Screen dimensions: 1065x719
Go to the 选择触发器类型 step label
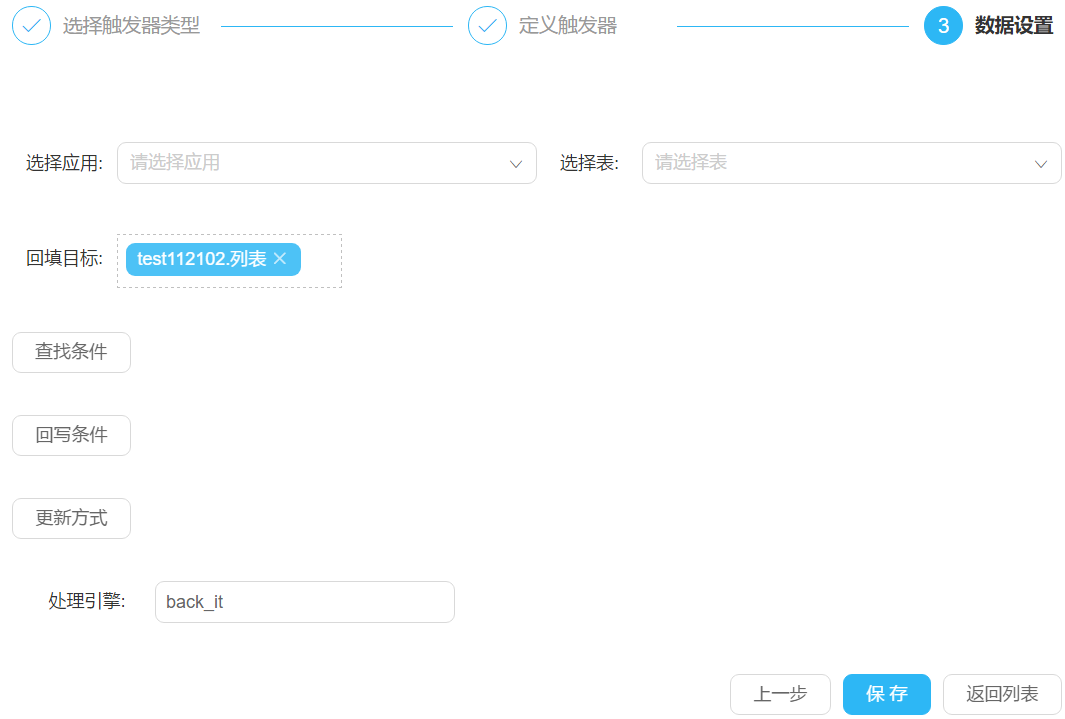click(131, 26)
